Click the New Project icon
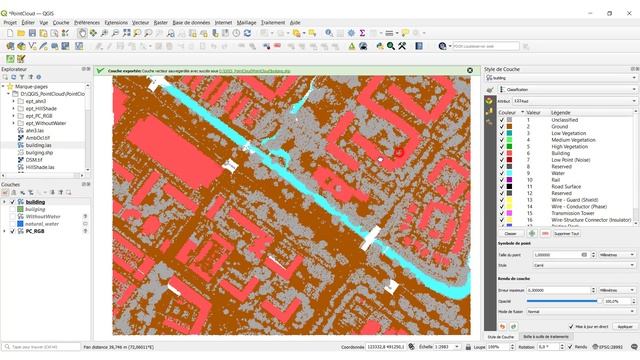Screen dimensions: 640x360 10,33
